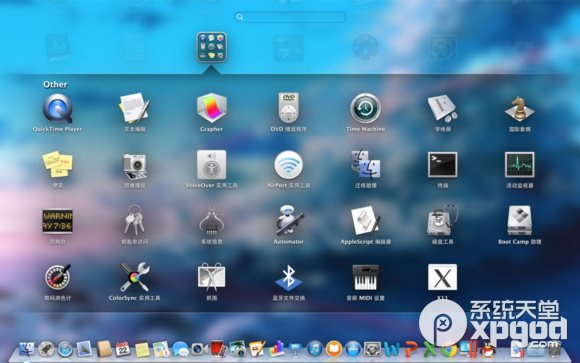Open the Font Book icon

442,108
